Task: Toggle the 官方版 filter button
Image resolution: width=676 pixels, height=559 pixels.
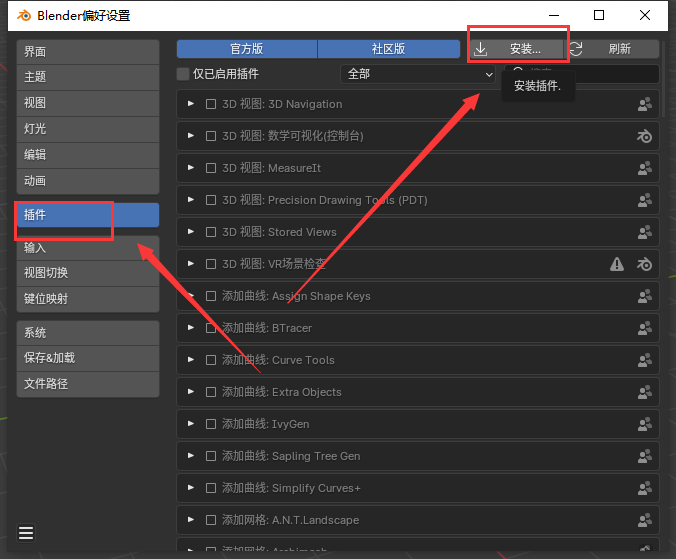Action: coord(247,49)
